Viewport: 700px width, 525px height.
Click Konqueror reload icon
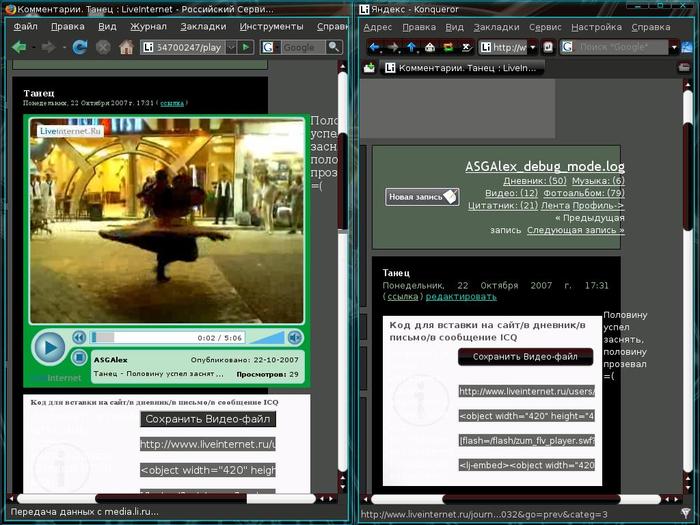[448, 47]
